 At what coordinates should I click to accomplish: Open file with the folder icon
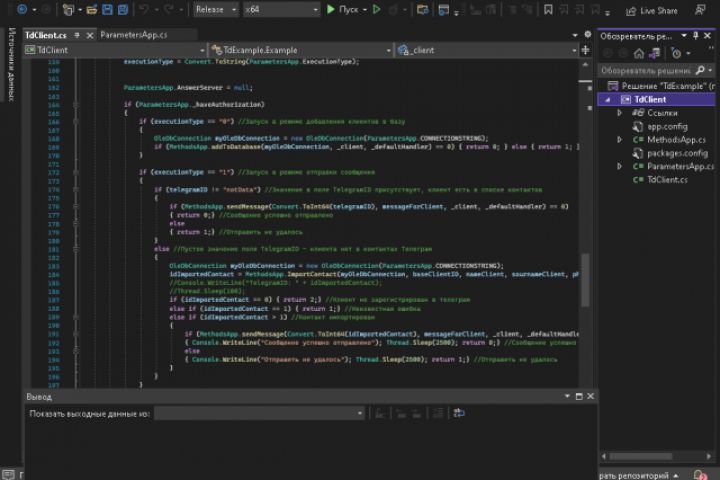[x=92, y=10]
